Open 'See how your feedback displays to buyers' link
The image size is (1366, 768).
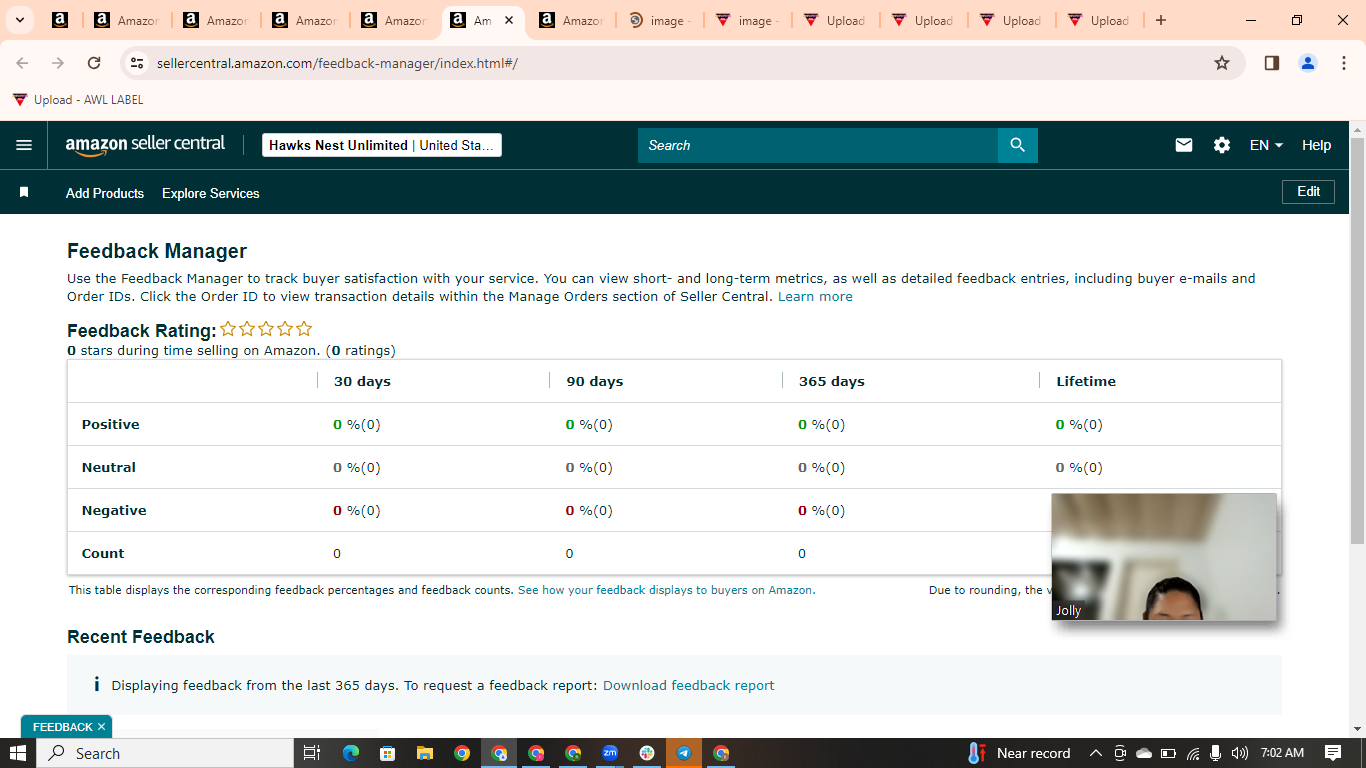point(666,590)
